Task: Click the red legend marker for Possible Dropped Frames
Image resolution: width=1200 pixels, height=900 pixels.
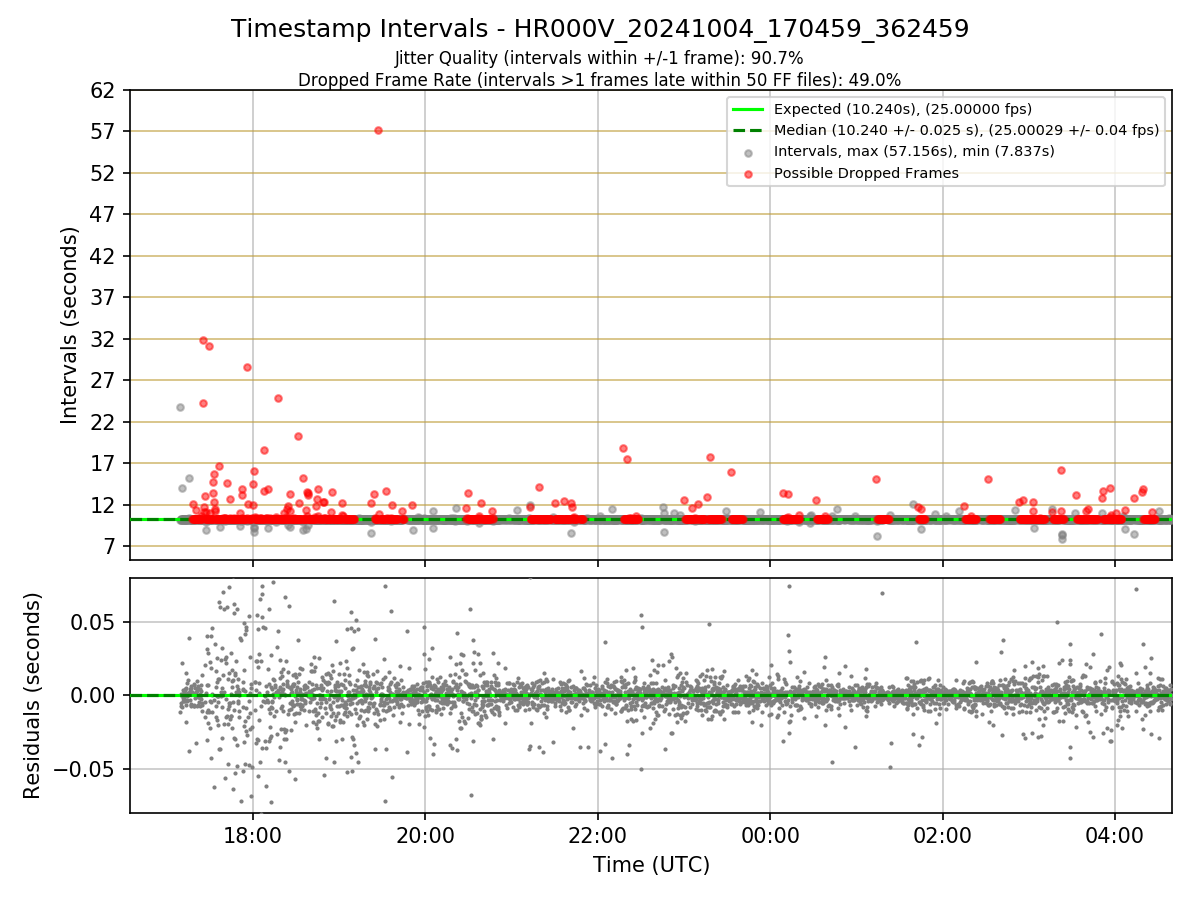Action: 749,173
